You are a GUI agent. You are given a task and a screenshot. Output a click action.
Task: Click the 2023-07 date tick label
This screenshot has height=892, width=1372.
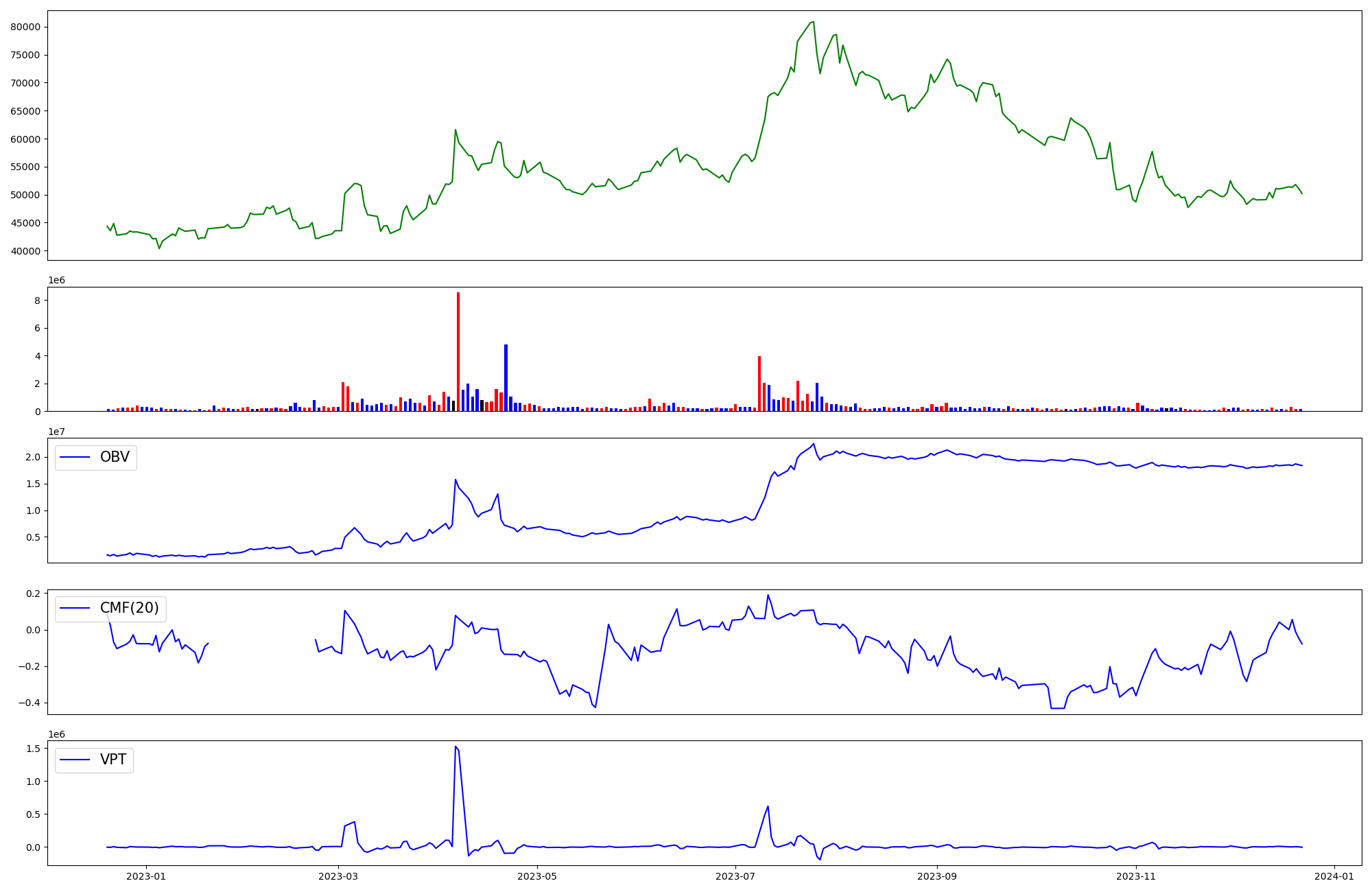pyautogui.click(x=736, y=876)
